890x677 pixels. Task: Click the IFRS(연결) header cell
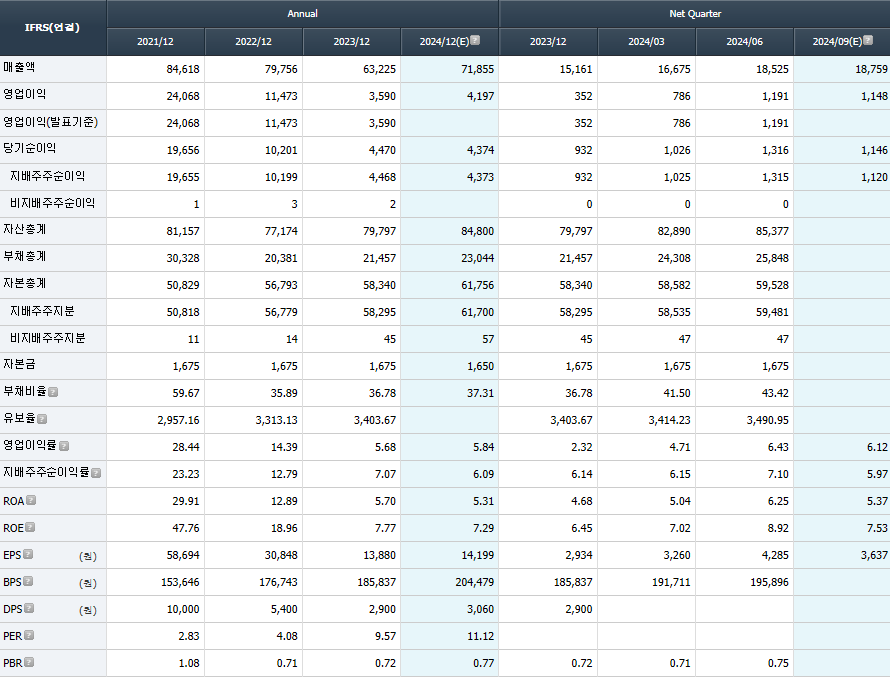(x=52, y=28)
